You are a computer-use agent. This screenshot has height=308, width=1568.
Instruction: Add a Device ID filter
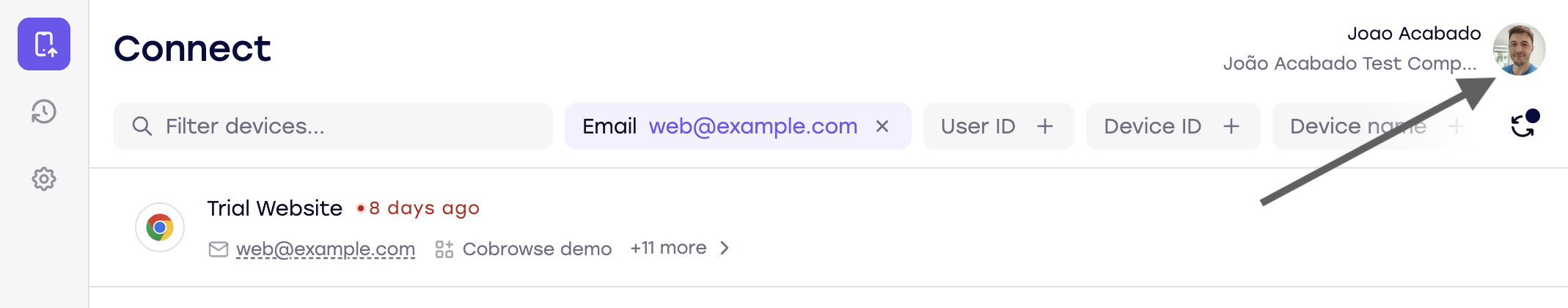click(1231, 126)
